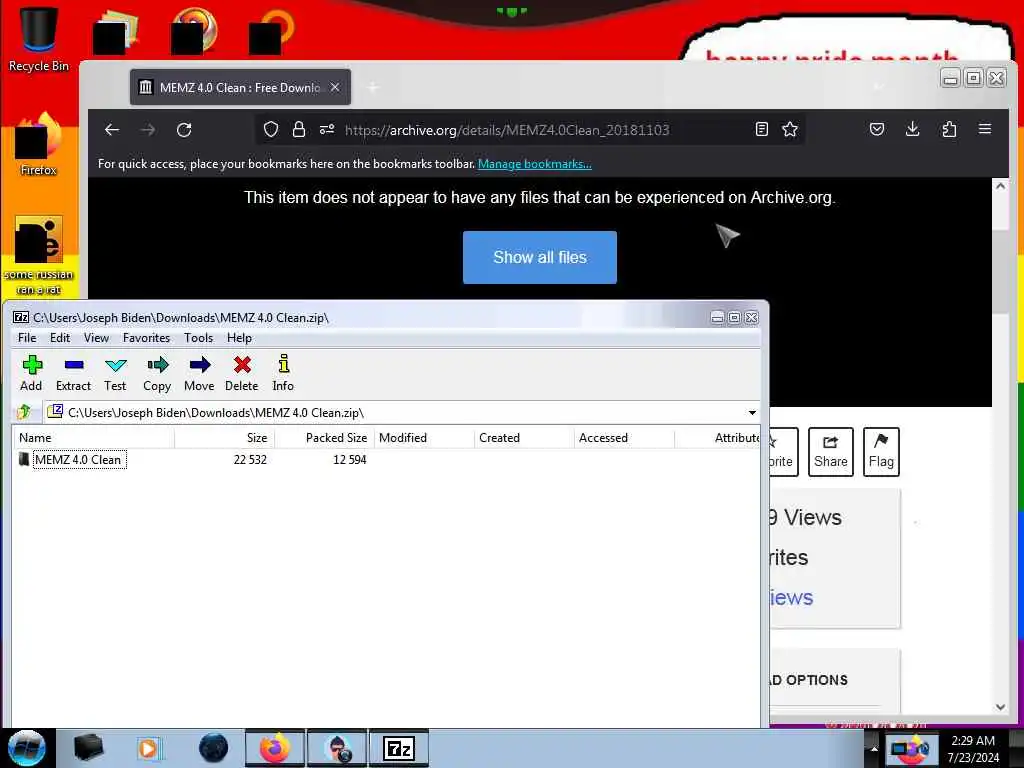The height and width of the screenshot is (768, 1024).
Task: Open archive Info in 7-Zip
Action: [x=283, y=373]
